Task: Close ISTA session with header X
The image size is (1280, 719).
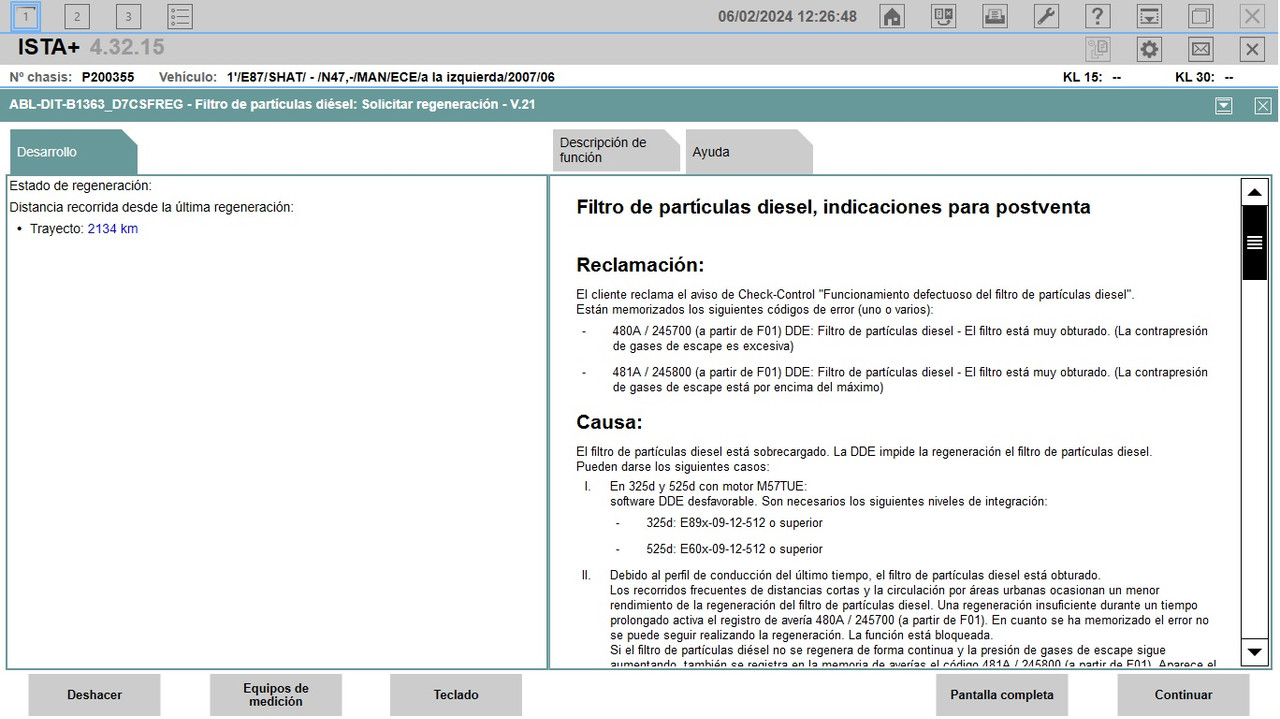Action: pos(1252,49)
